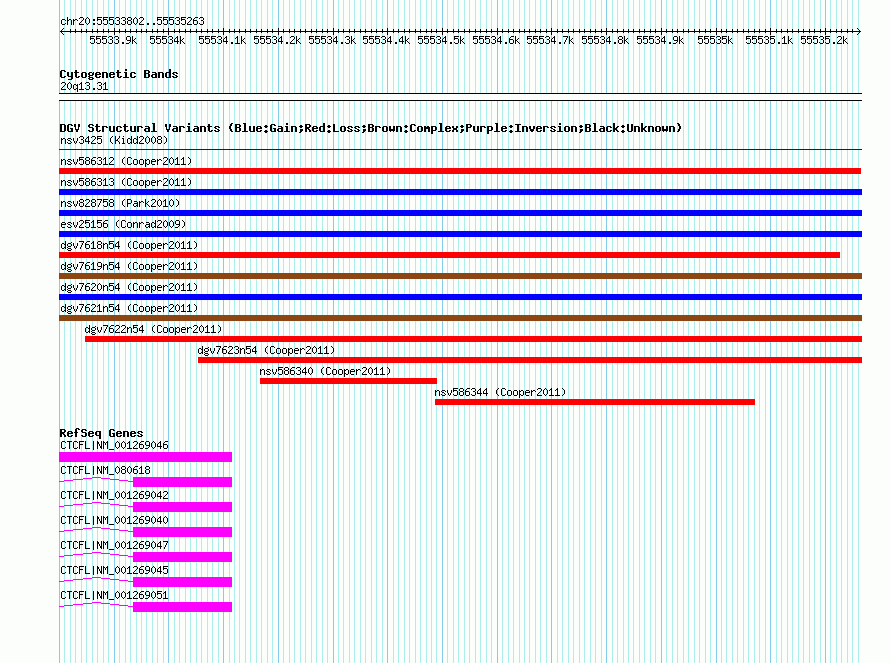Open the nsv586312 (Cooper2011) label
Image resolution: width=890 pixels, height=663 pixels.
(126, 161)
